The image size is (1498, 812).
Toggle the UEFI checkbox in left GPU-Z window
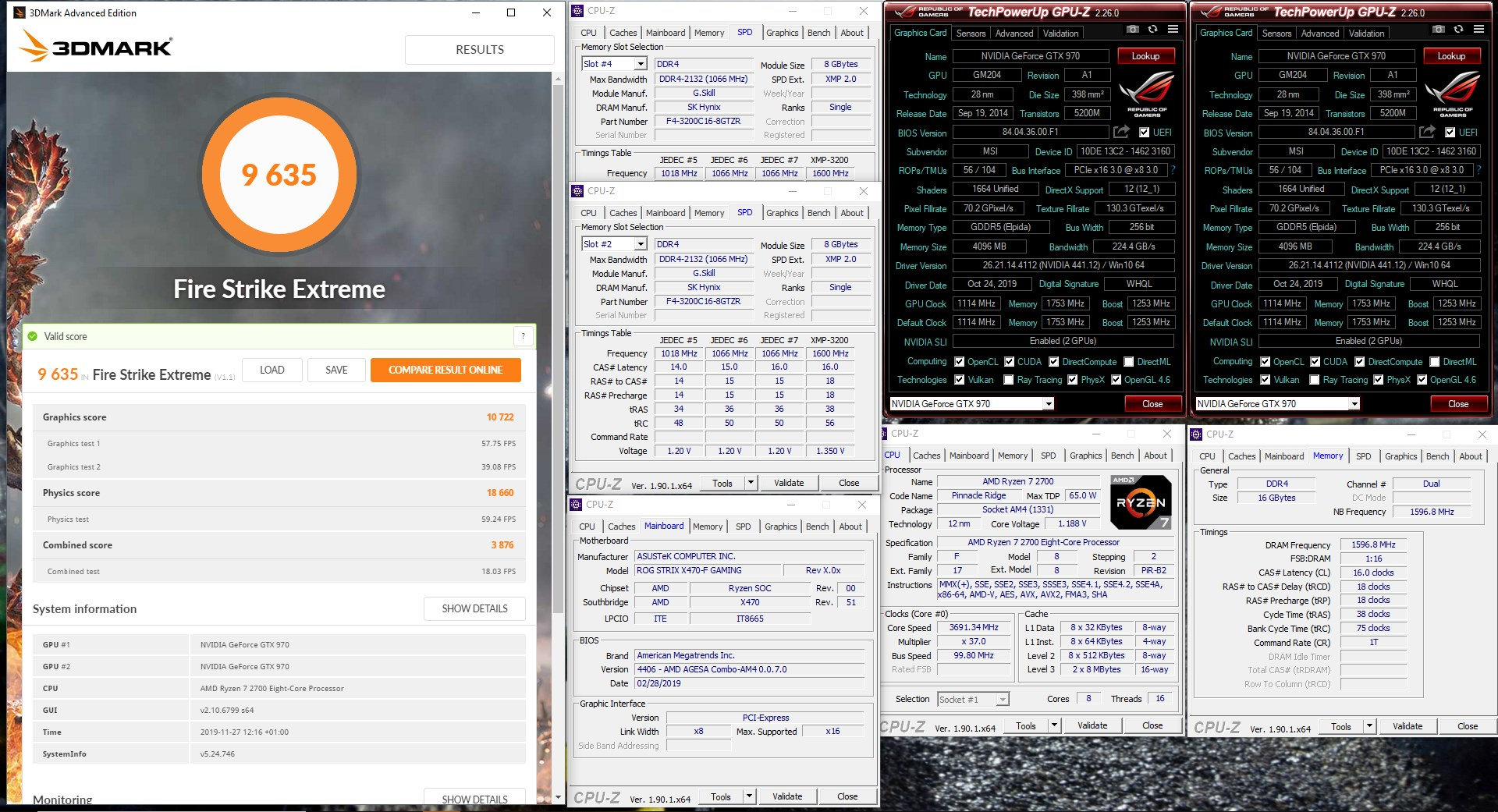(x=1144, y=133)
